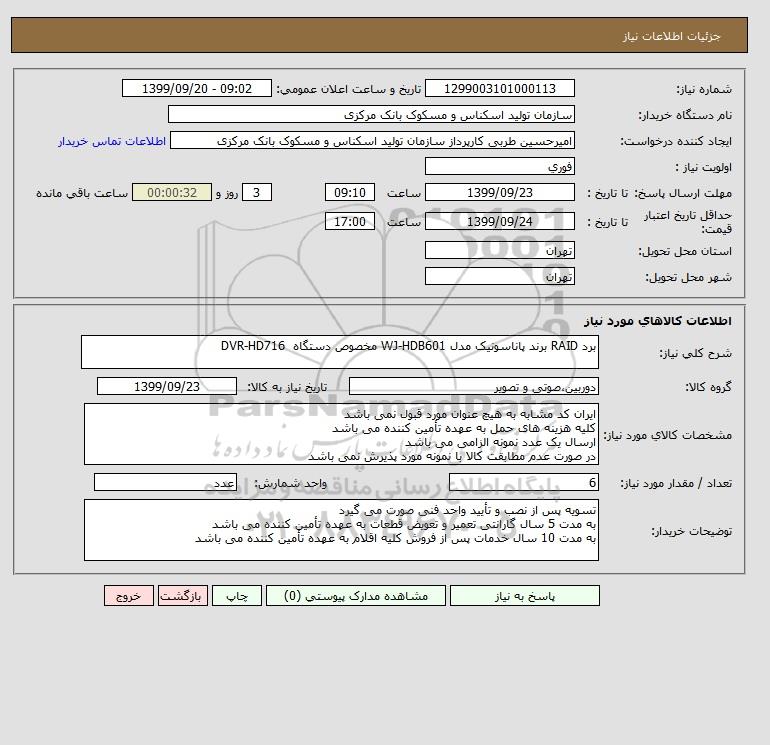Screen dimensions: 770x745
Task: Click the buyer organization name field
Action: click(371, 114)
